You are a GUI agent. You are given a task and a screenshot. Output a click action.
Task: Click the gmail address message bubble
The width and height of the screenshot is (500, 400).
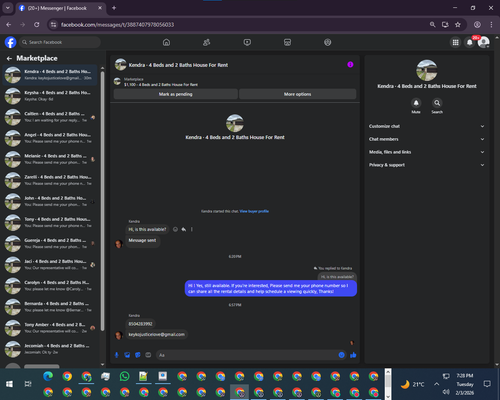pos(156,334)
